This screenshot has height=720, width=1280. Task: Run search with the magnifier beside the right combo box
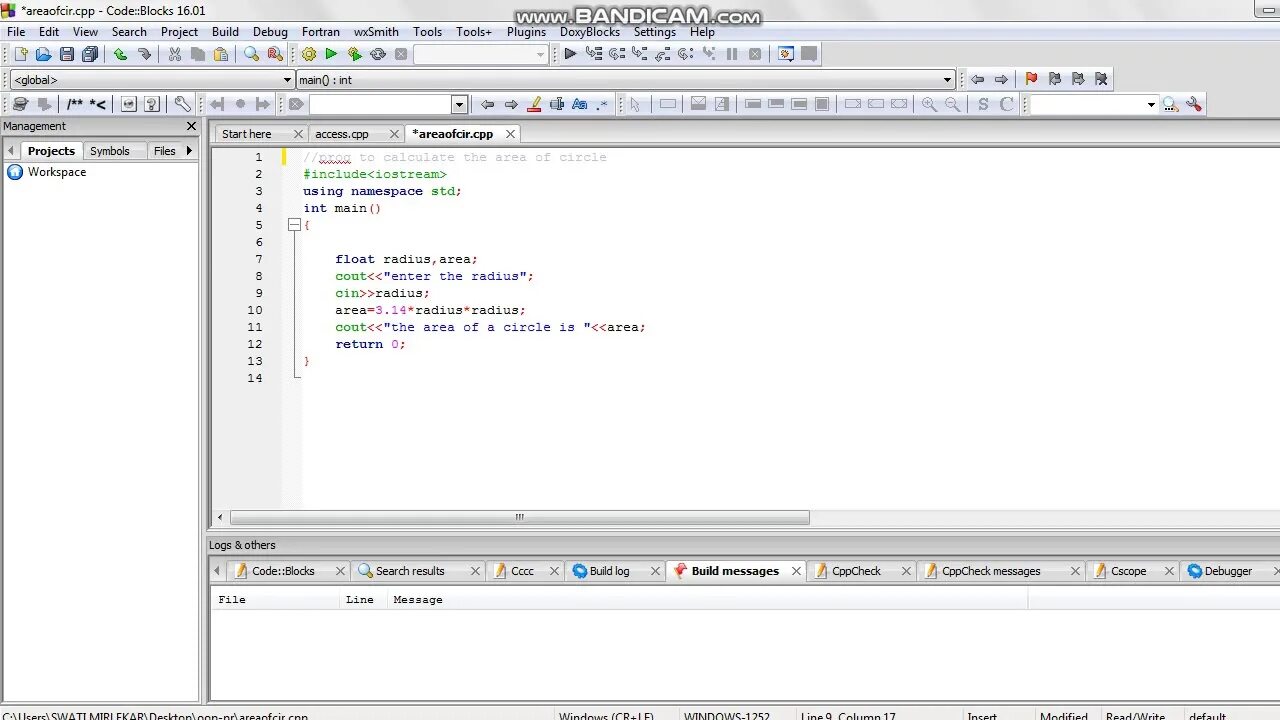coord(1170,104)
